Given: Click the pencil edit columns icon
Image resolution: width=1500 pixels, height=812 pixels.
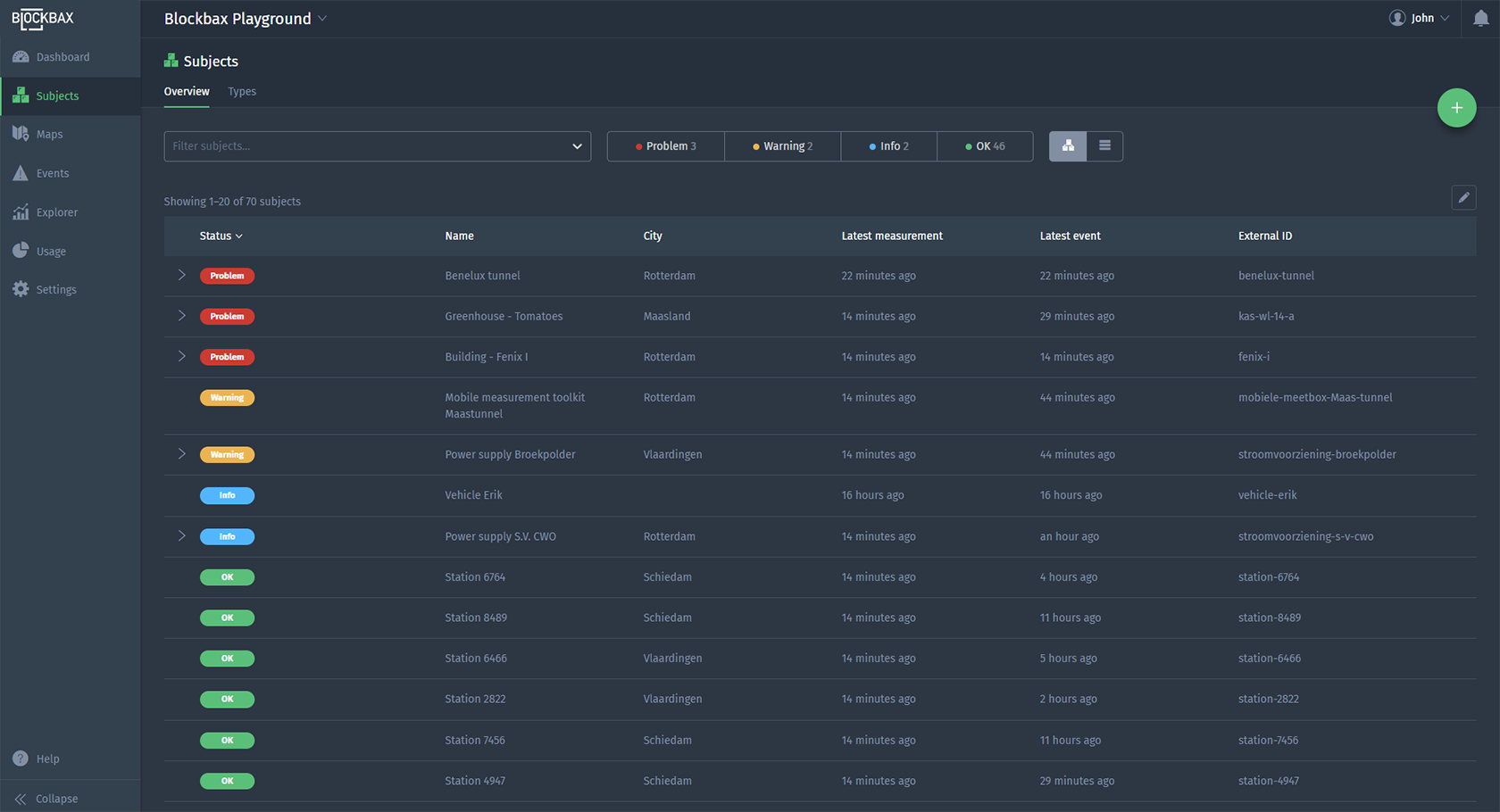Looking at the screenshot, I should [1463, 198].
